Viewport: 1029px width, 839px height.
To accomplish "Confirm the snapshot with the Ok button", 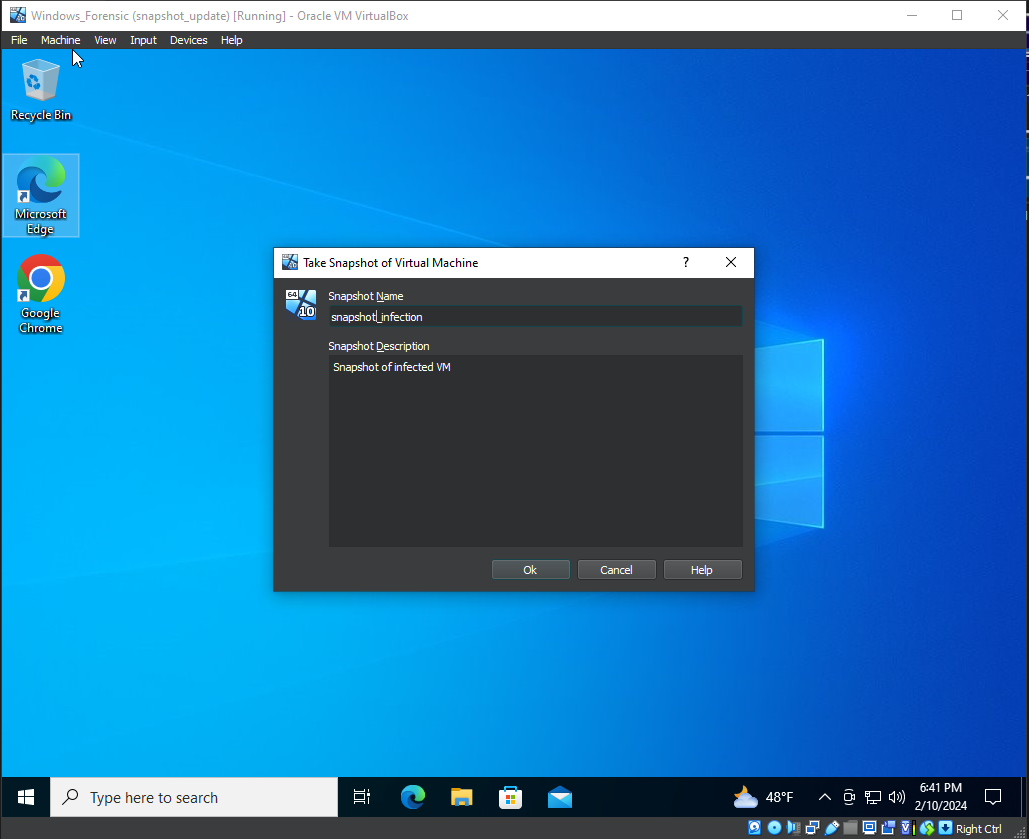I will (x=530, y=570).
